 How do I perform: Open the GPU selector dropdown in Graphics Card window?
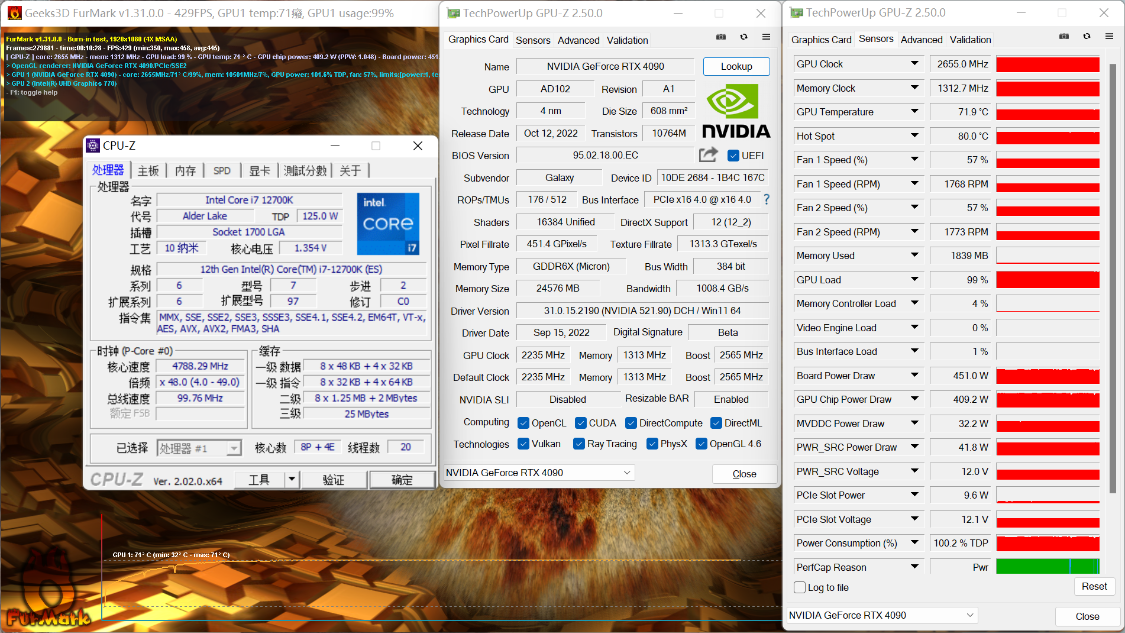[540, 473]
